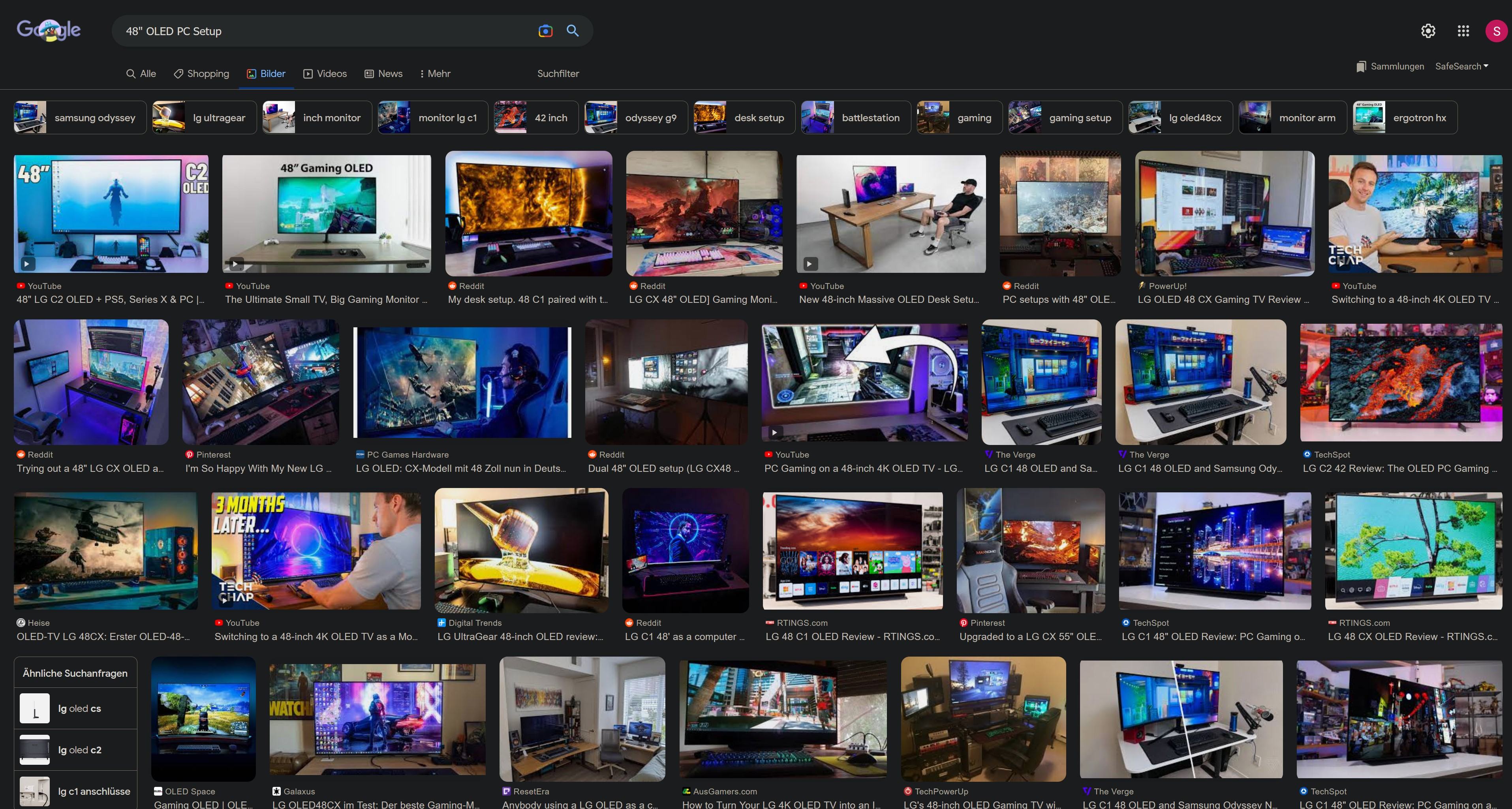Select the 'ergotron hx' filter chip
Image resolution: width=1512 pixels, height=809 pixels.
tap(1405, 117)
